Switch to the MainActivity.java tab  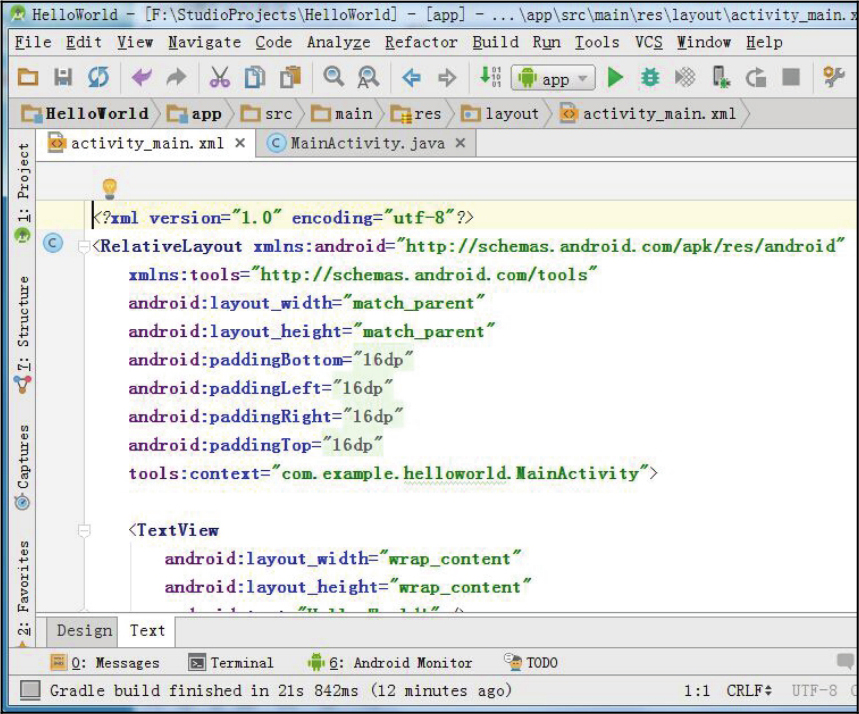367,144
